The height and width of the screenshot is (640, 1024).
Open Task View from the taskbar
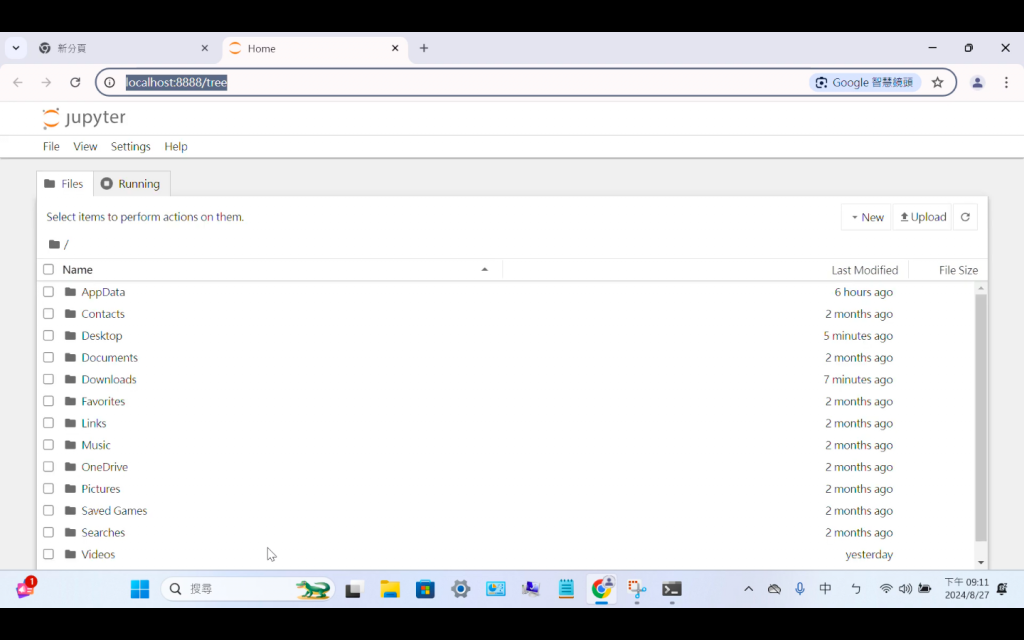pos(353,589)
